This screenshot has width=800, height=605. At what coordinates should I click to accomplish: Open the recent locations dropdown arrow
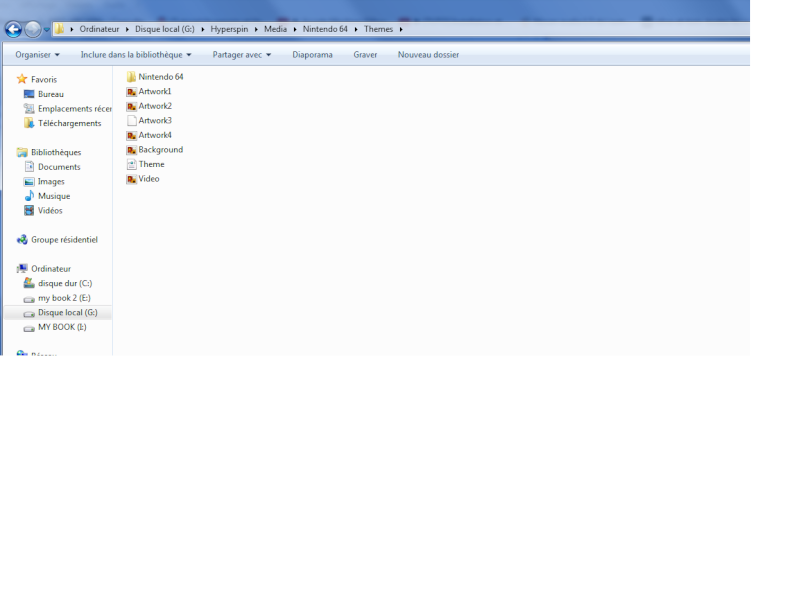tap(46, 30)
